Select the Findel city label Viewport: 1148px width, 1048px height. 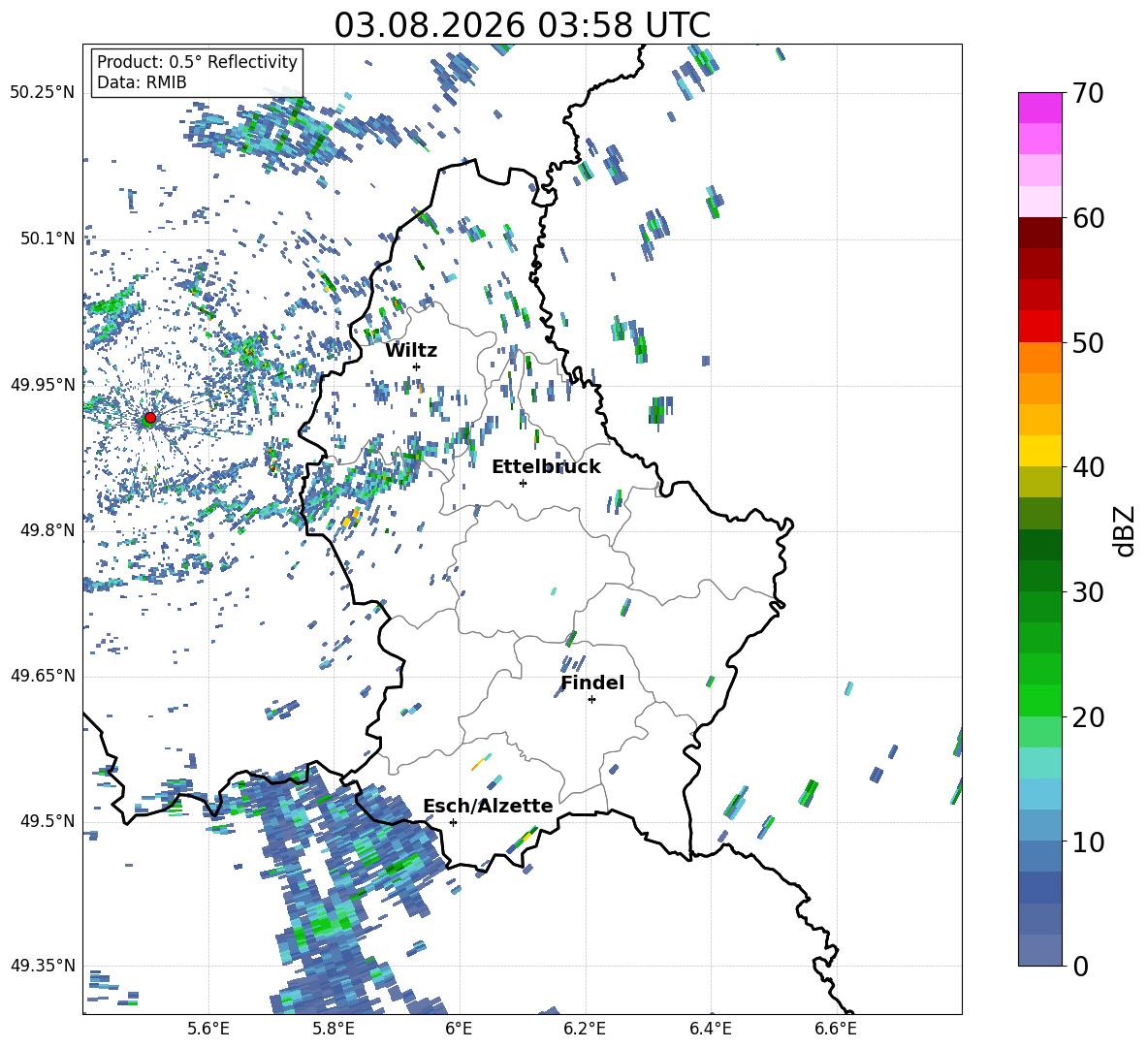click(592, 683)
